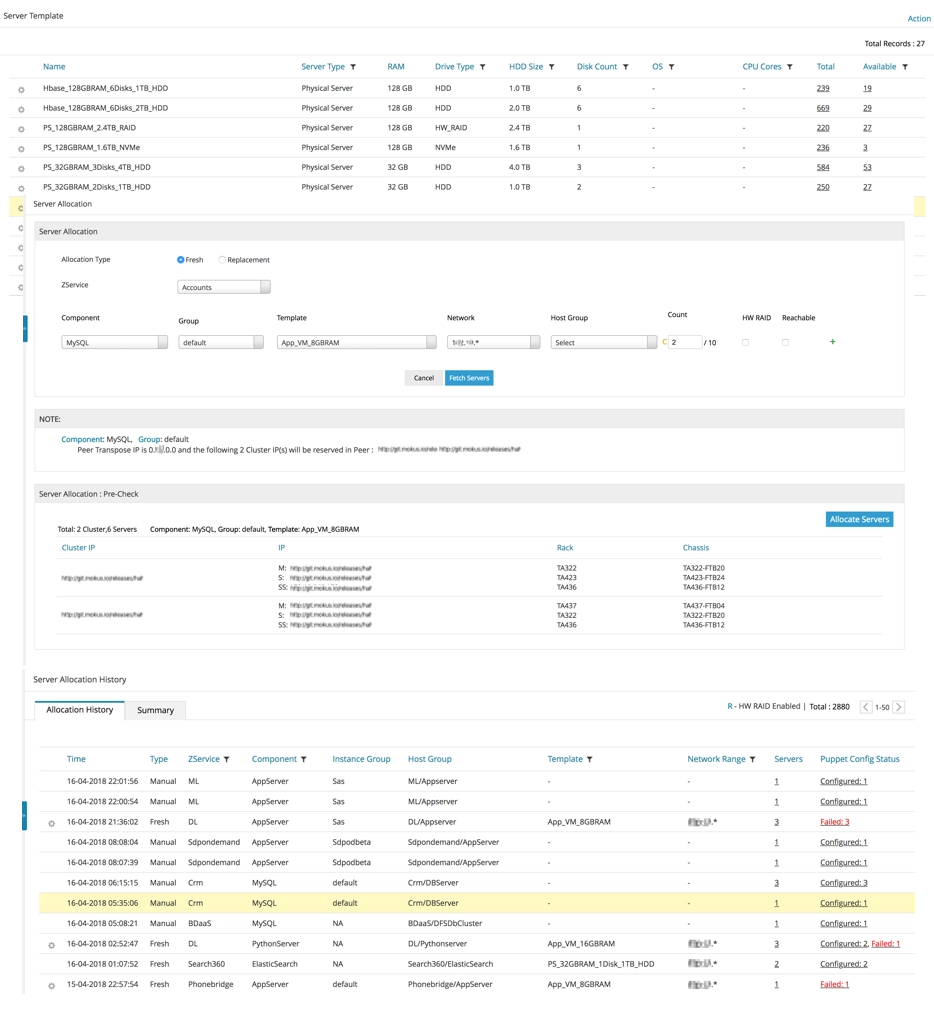This screenshot has height=1024, width=934.
Task: Enable the HW RAID checkbox
Action: [745, 343]
